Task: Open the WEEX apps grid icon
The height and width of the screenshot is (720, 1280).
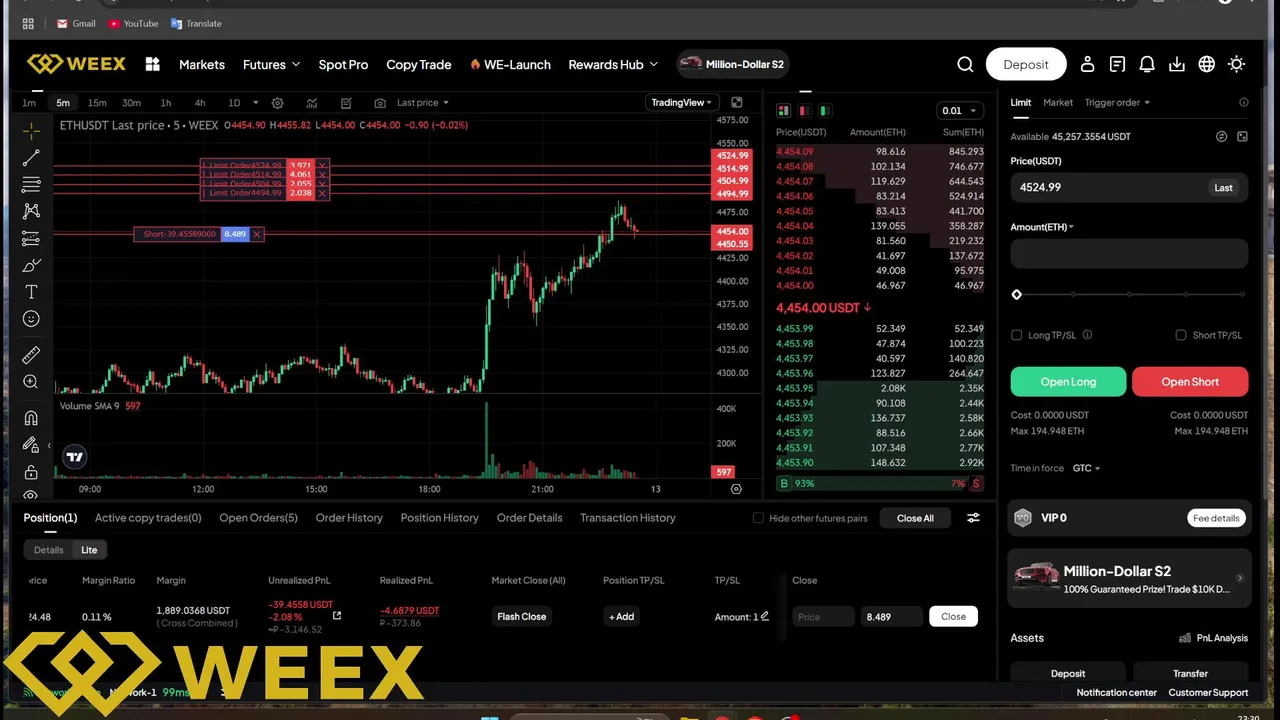Action: 152,64
